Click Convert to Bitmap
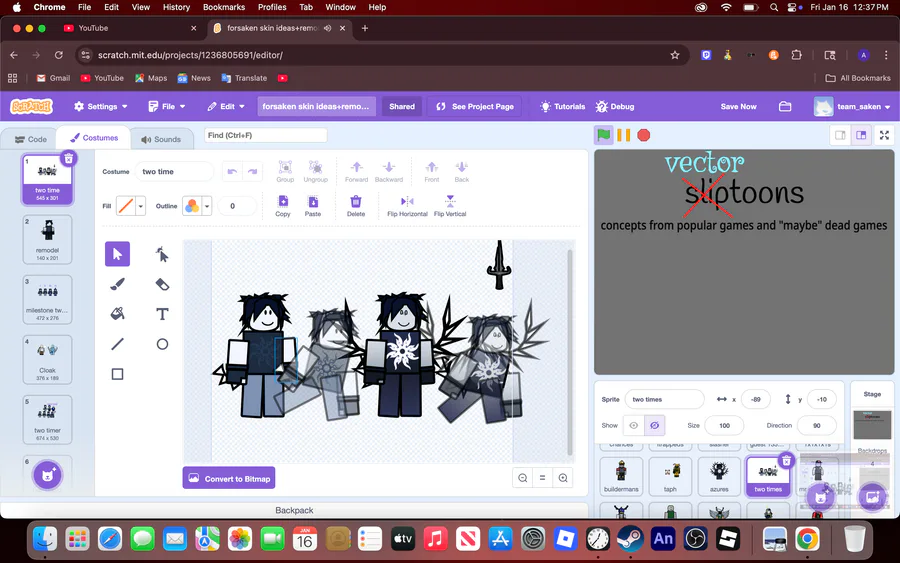This screenshot has height=563, width=900. [x=229, y=478]
